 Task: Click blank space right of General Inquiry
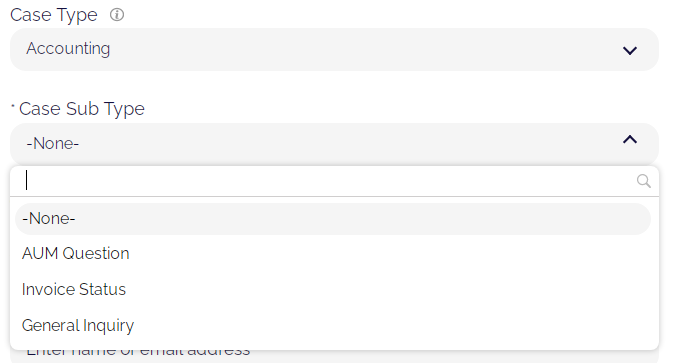coord(390,326)
